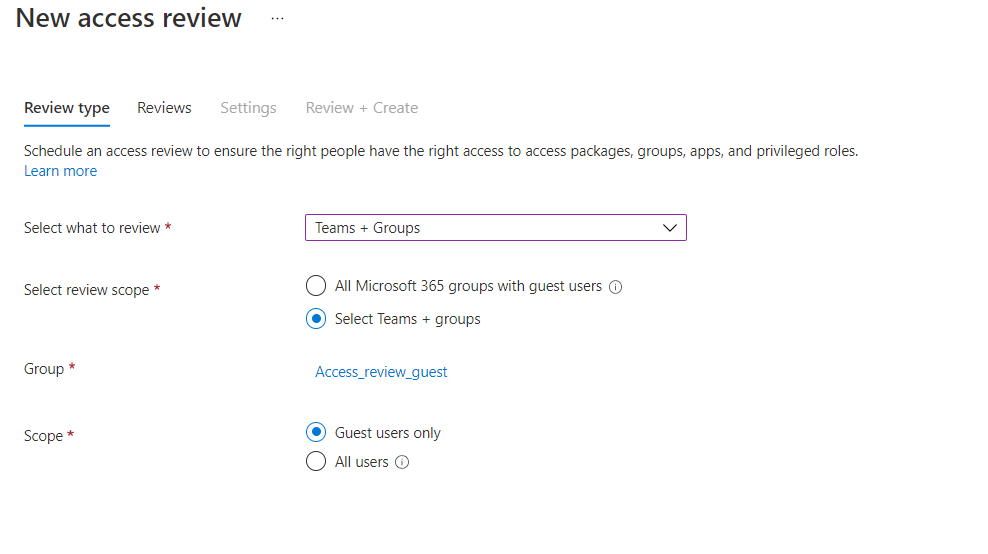This screenshot has width=988, height=554.
Task: Click the Scope field label
Action: [x=43, y=436]
